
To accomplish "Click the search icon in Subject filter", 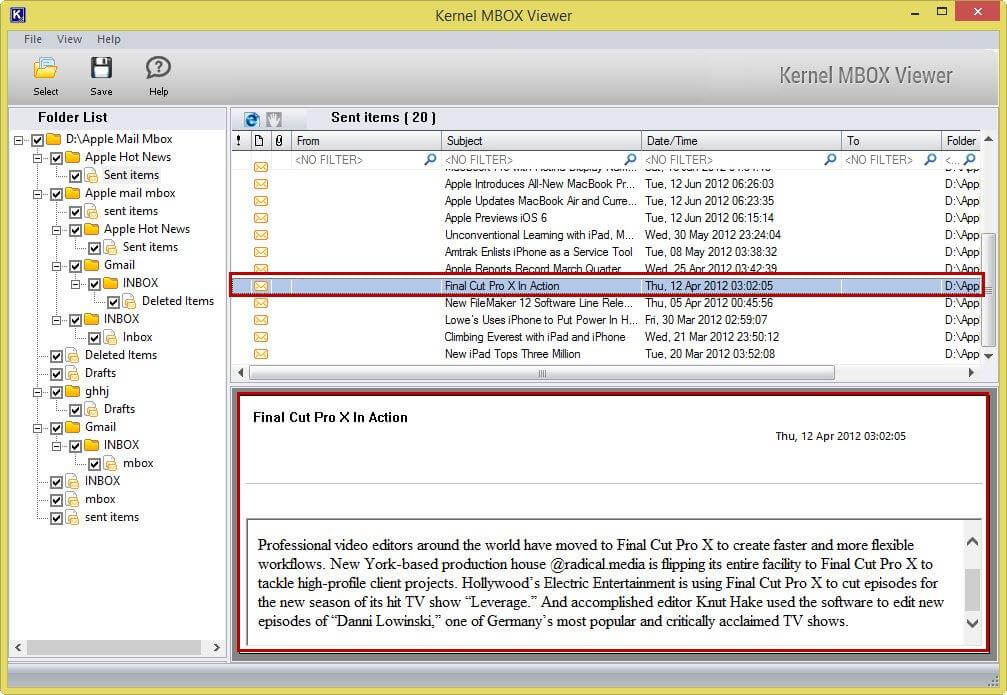I will pyautogui.click(x=631, y=159).
